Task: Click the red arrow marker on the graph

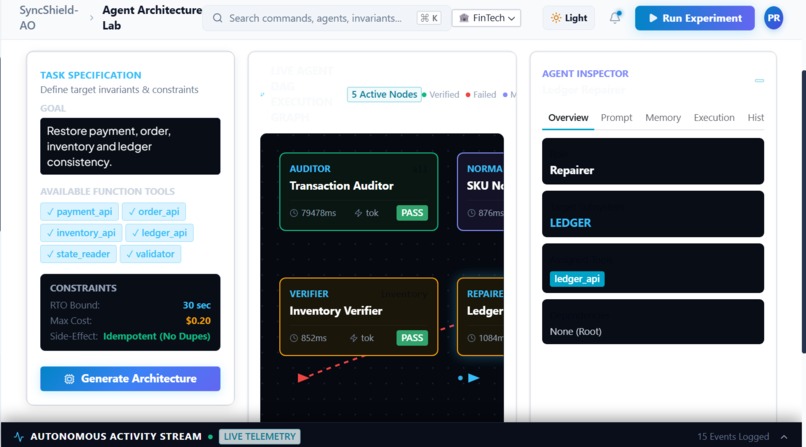Action: [x=303, y=378]
